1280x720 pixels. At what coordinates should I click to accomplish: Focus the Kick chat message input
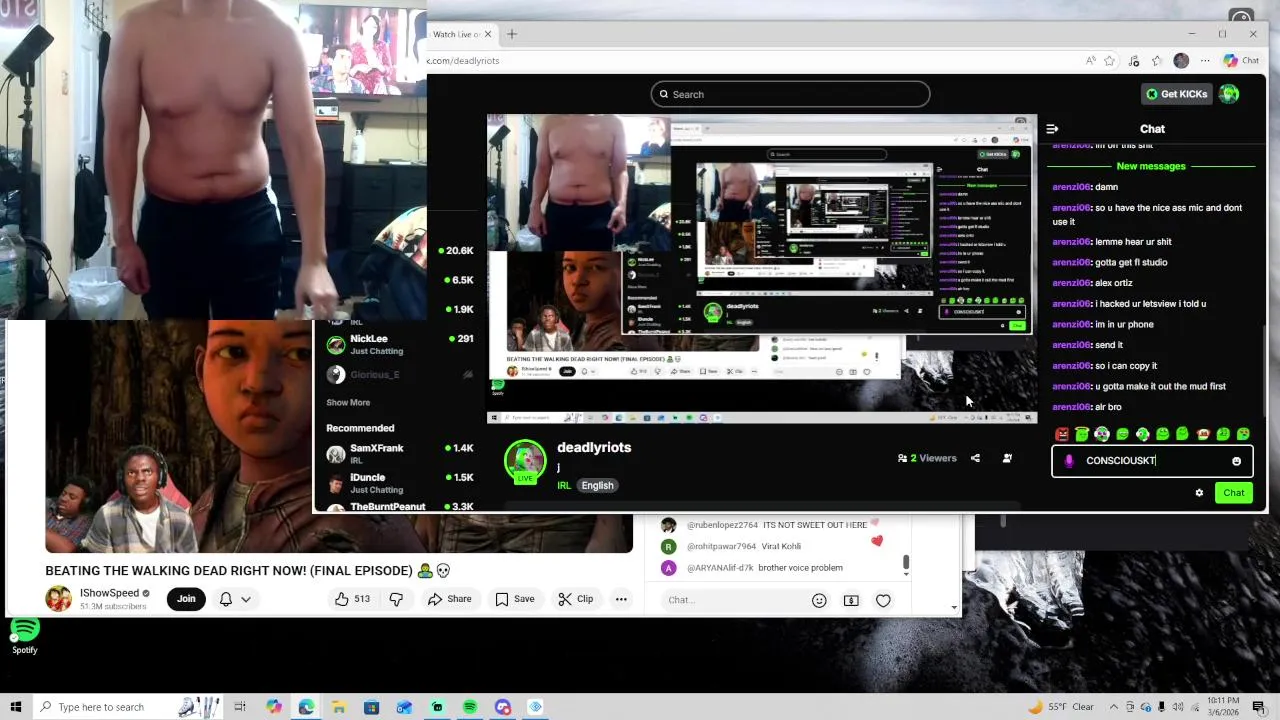1151,461
